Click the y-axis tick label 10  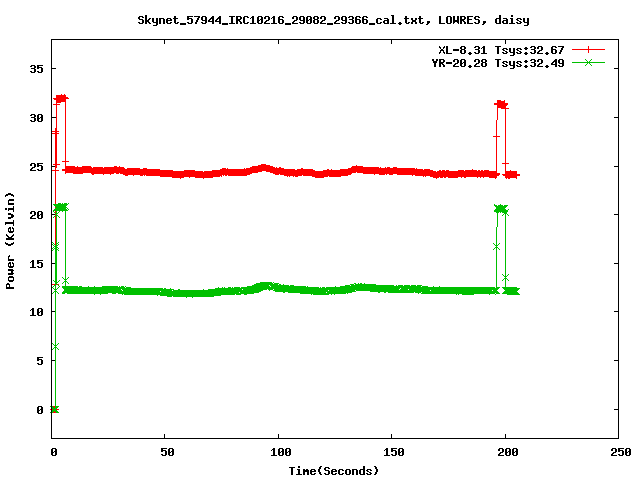[36, 312]
